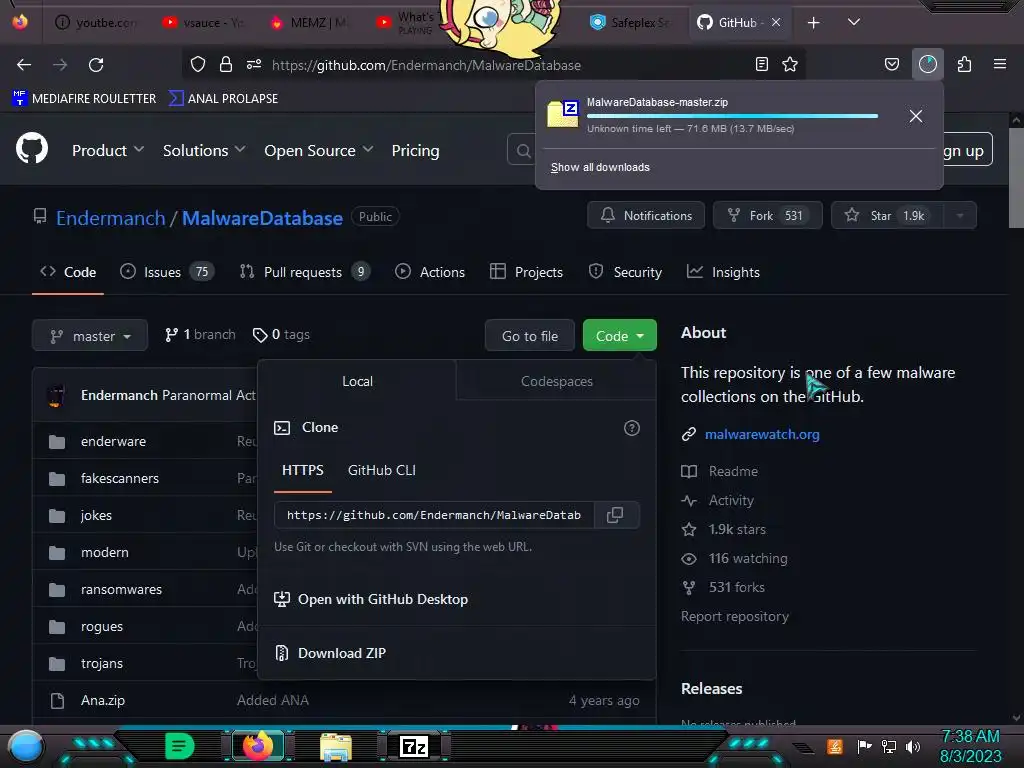Expand the Solutions menu
Viewport: 1024px width, 768px height.
[204, 150]
